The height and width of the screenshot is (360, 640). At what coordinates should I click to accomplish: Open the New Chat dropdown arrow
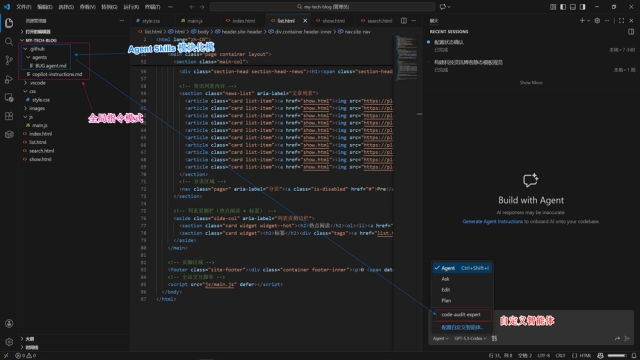point(588,20)
